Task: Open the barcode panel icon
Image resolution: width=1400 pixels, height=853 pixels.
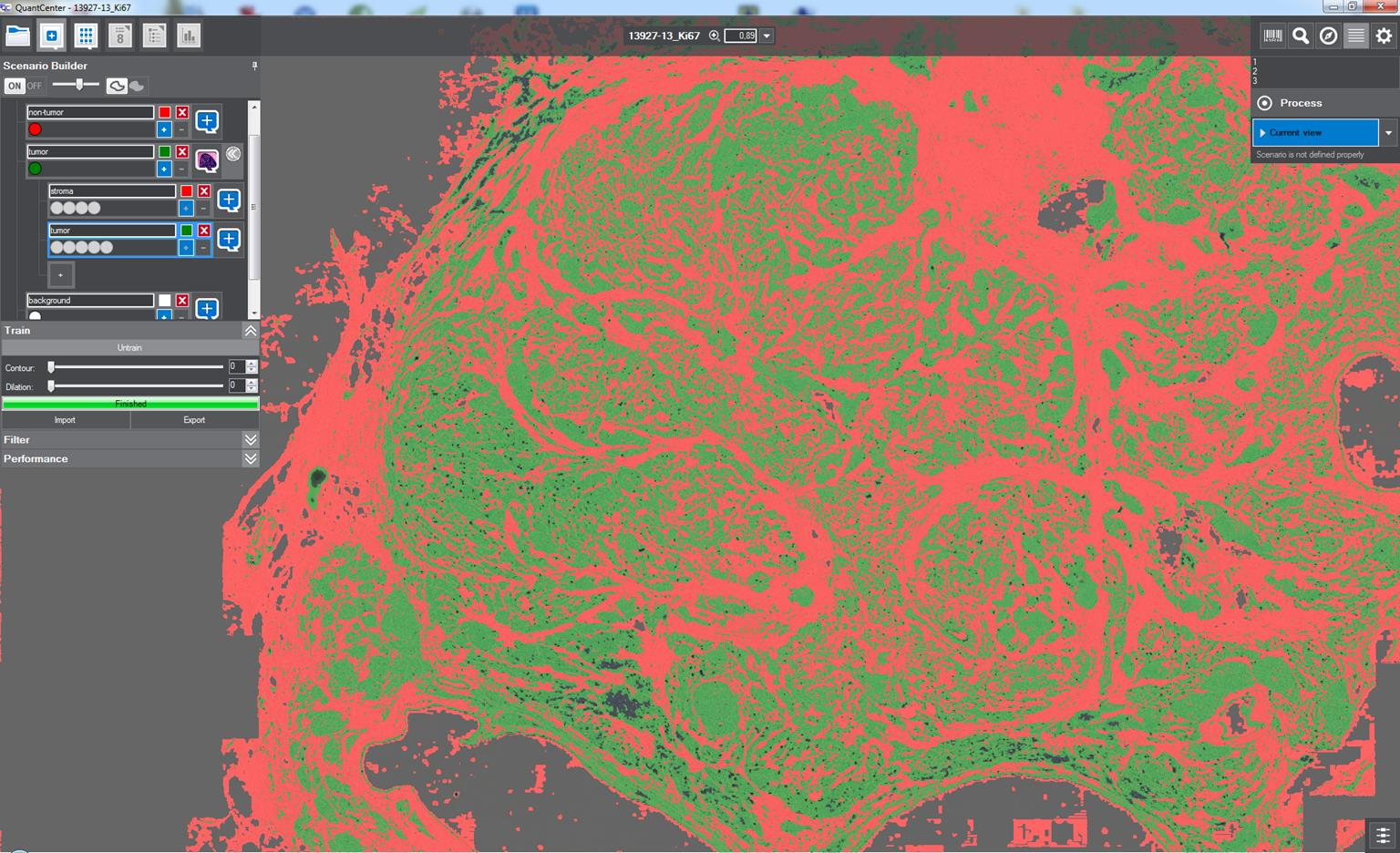Action: point(1273,36)
